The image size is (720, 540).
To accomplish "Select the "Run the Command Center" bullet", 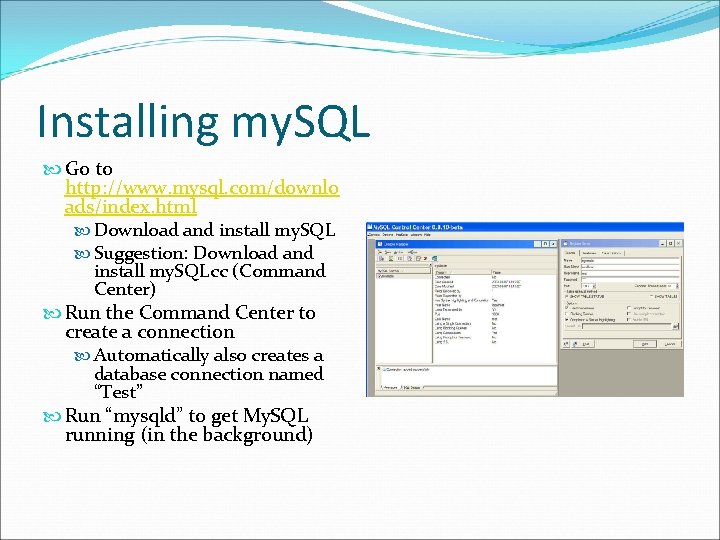I will point(190,322).
